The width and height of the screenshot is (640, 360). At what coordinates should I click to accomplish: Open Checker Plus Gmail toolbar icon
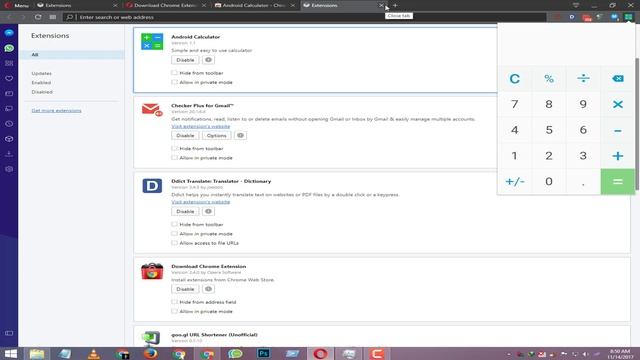click(x=587, y=17)
